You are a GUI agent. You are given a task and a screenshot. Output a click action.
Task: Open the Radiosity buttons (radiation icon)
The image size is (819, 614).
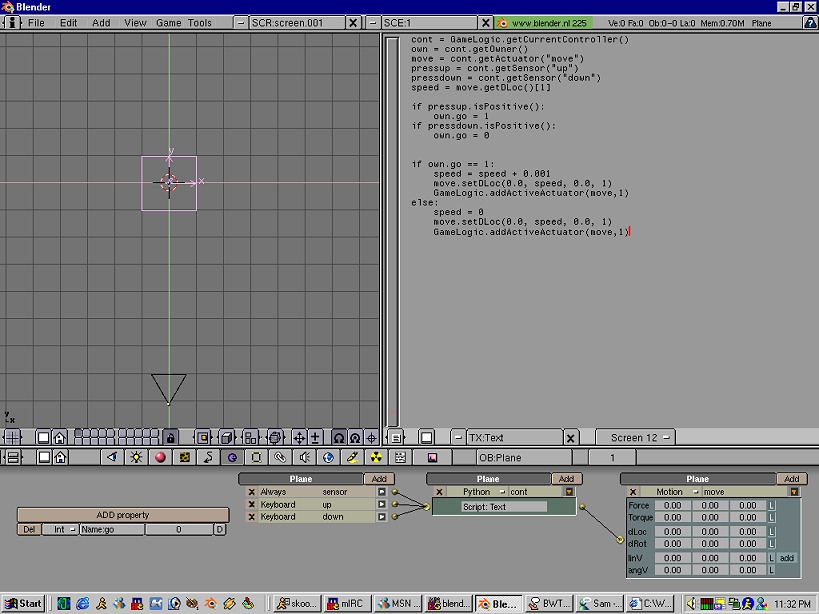click(376, 458)
